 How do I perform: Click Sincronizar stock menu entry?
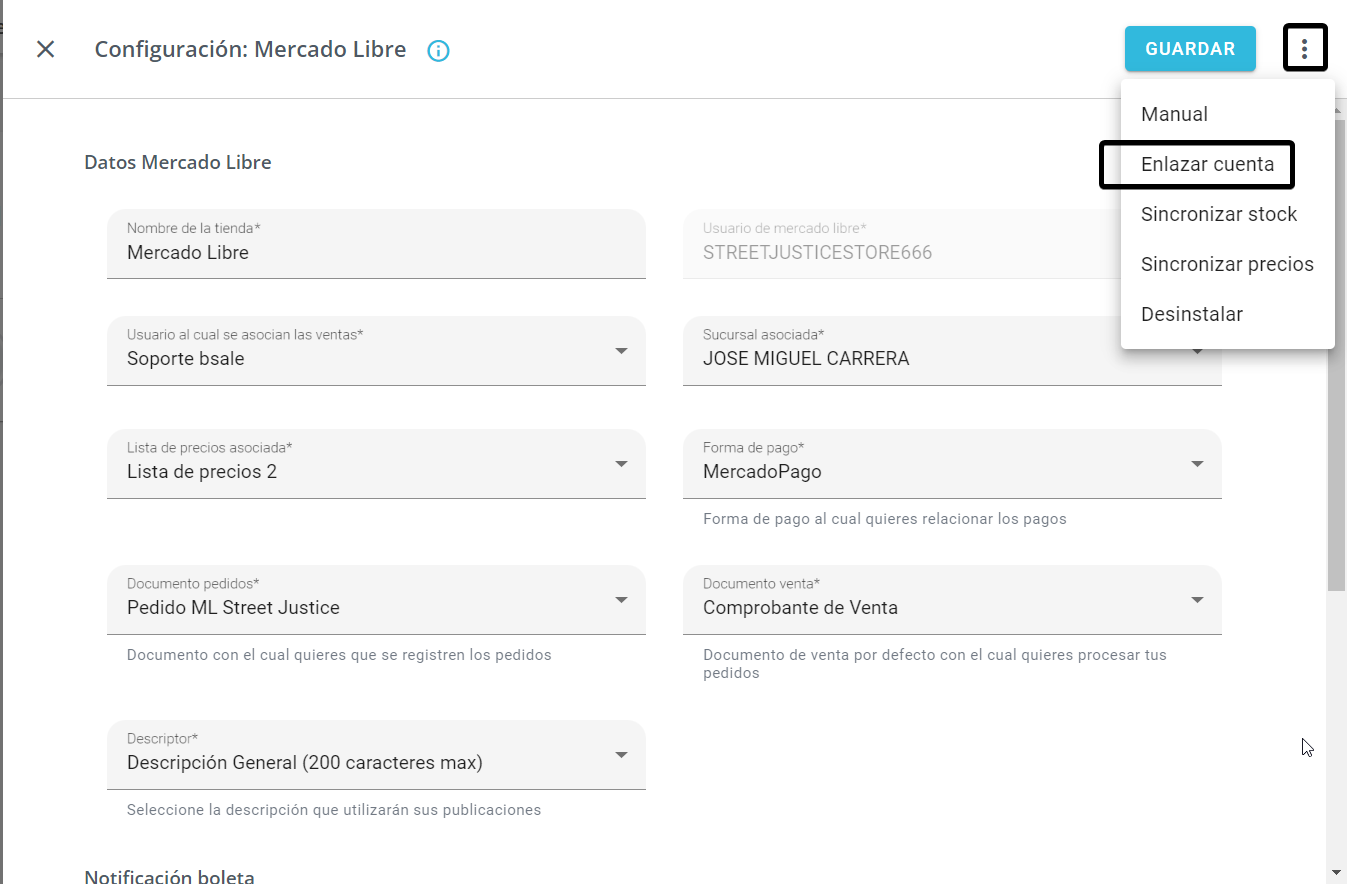click(1218, 214)
